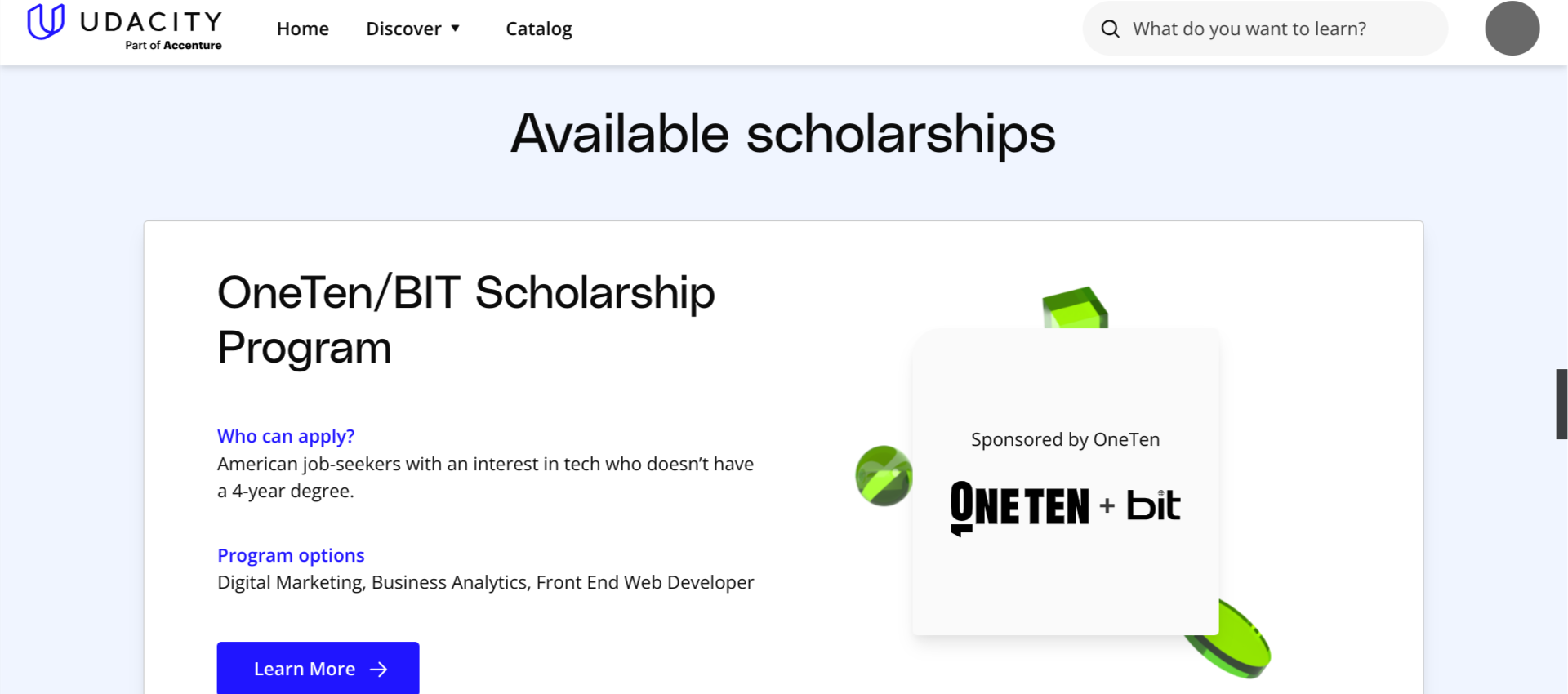This screenshot has width=1568, height=694.
Task: Click the green cube graphic
Action: tap(1075, 308)
